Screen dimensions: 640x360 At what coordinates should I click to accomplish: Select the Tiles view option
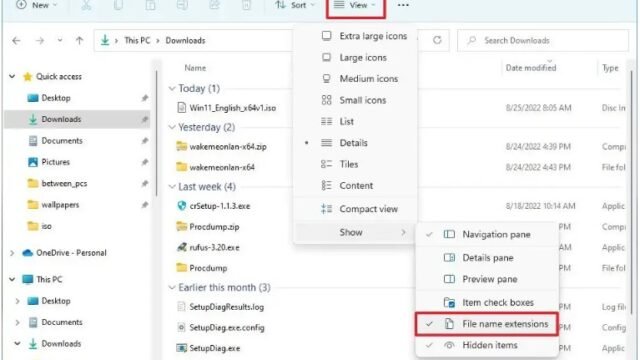click(x=355, y=164)
